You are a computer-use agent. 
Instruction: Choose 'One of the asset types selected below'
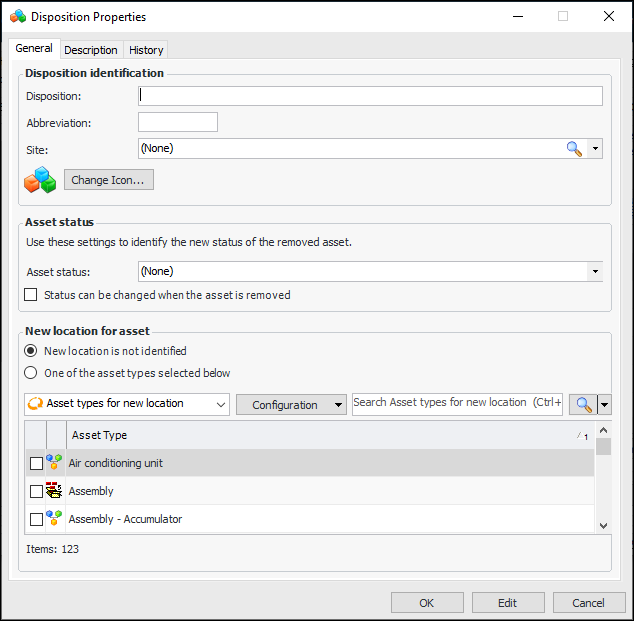[x=32, y=373]
